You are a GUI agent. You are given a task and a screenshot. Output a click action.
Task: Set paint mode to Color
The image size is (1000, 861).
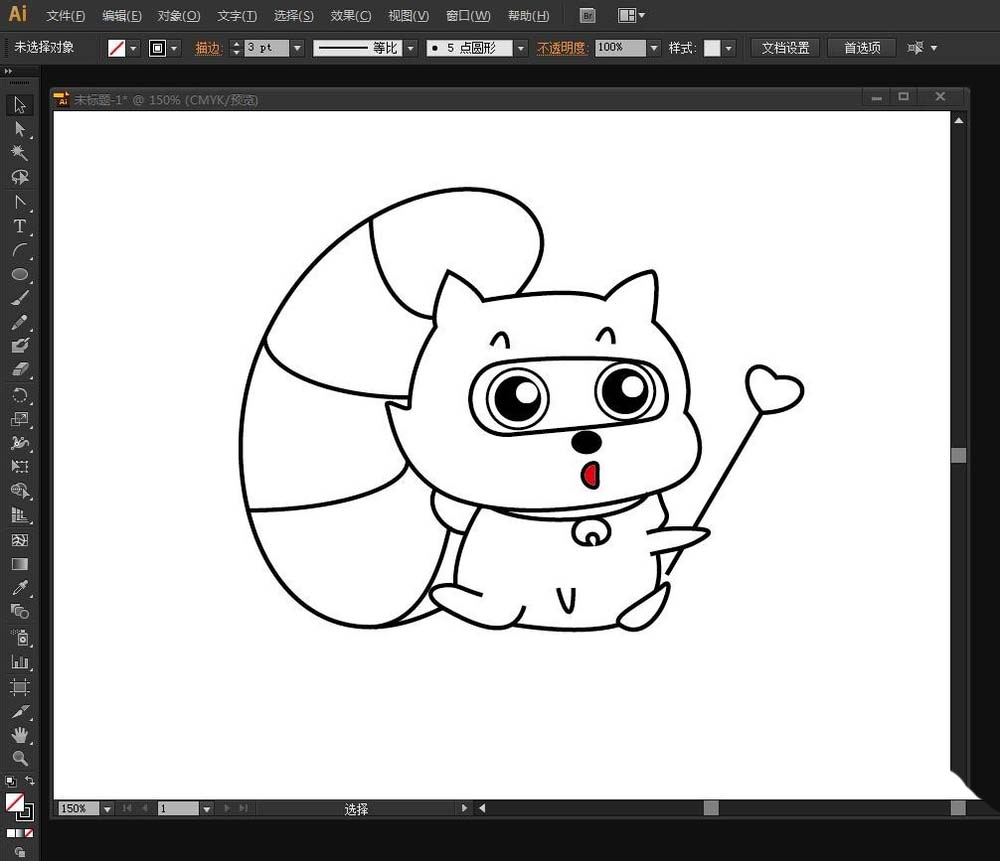[x=10, y=834]
